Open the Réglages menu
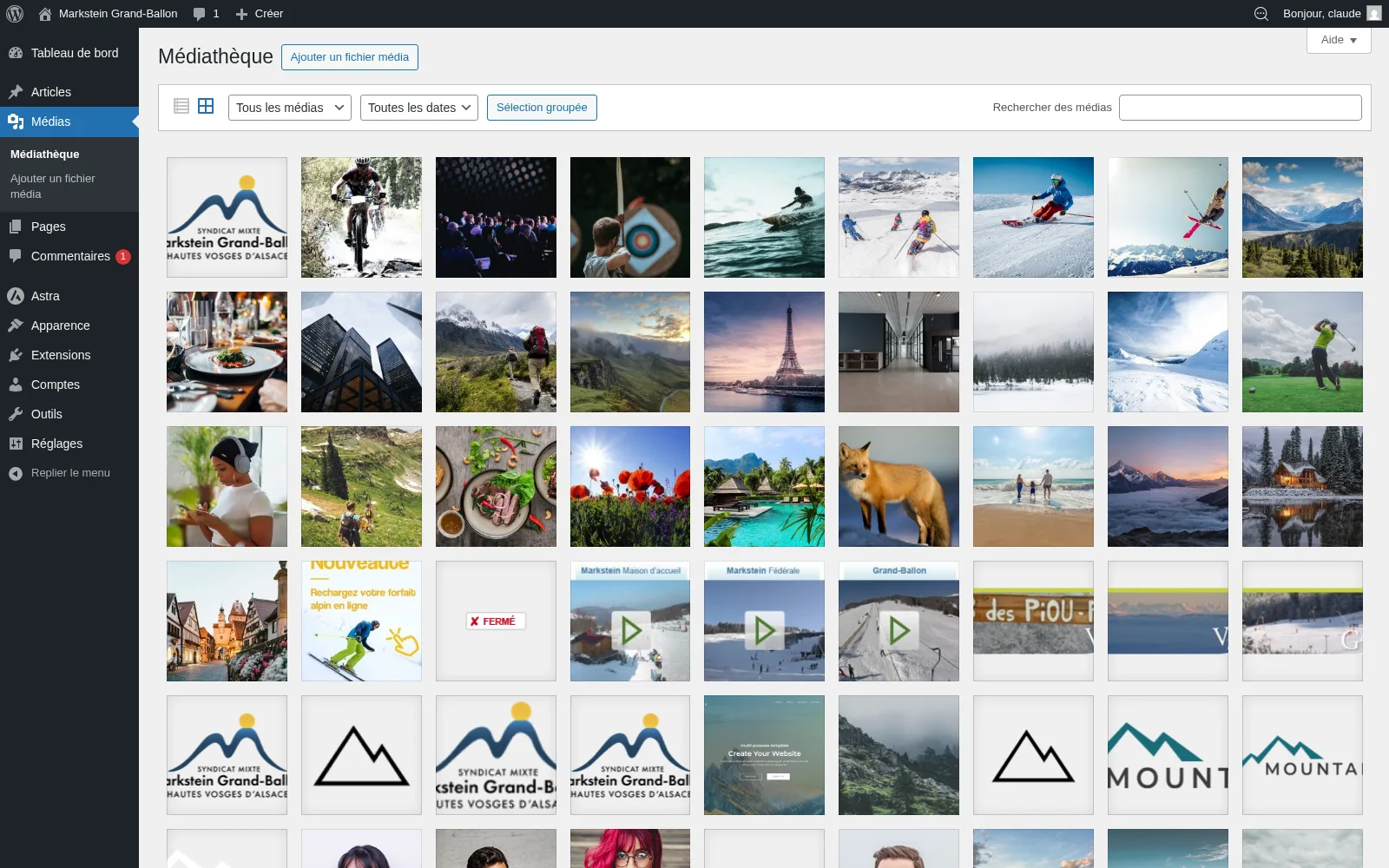 [x=69, y=444]
